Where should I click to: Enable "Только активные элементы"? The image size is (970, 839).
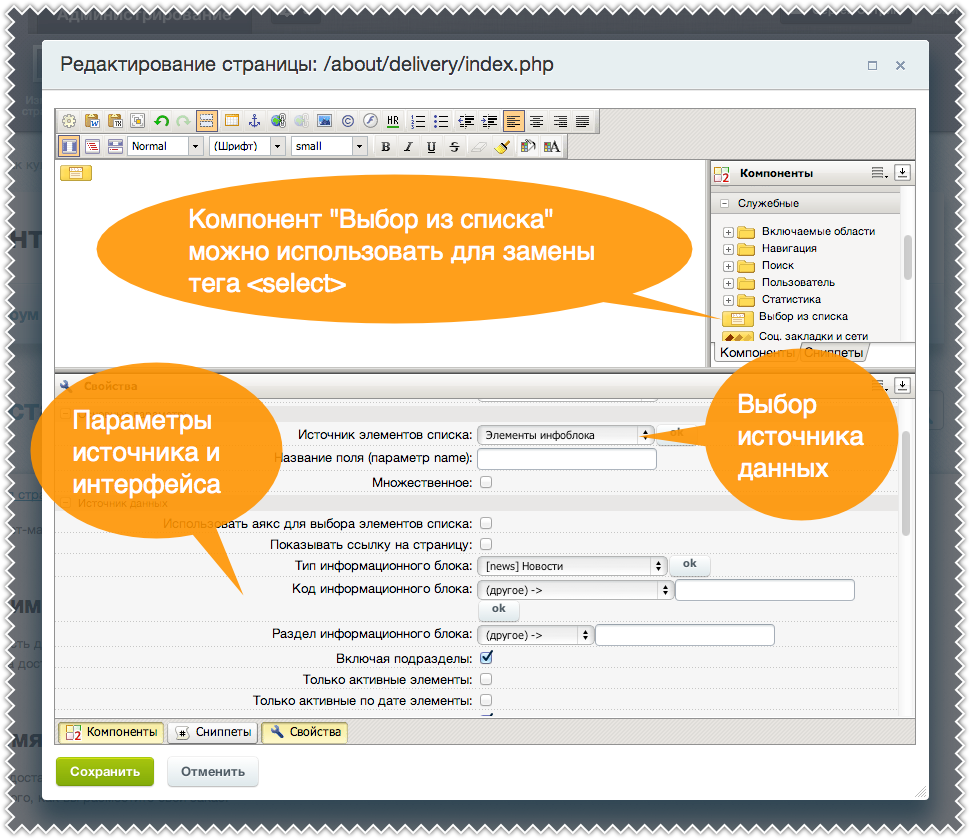pyautogui.click(x=486, y=679)
